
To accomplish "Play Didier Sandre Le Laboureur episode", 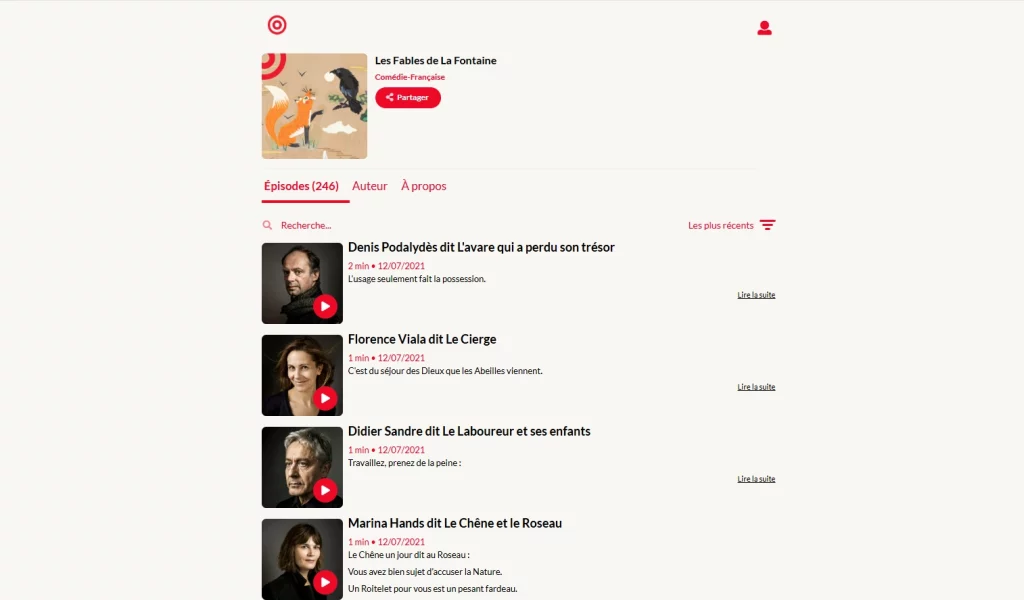I will 325,490.
